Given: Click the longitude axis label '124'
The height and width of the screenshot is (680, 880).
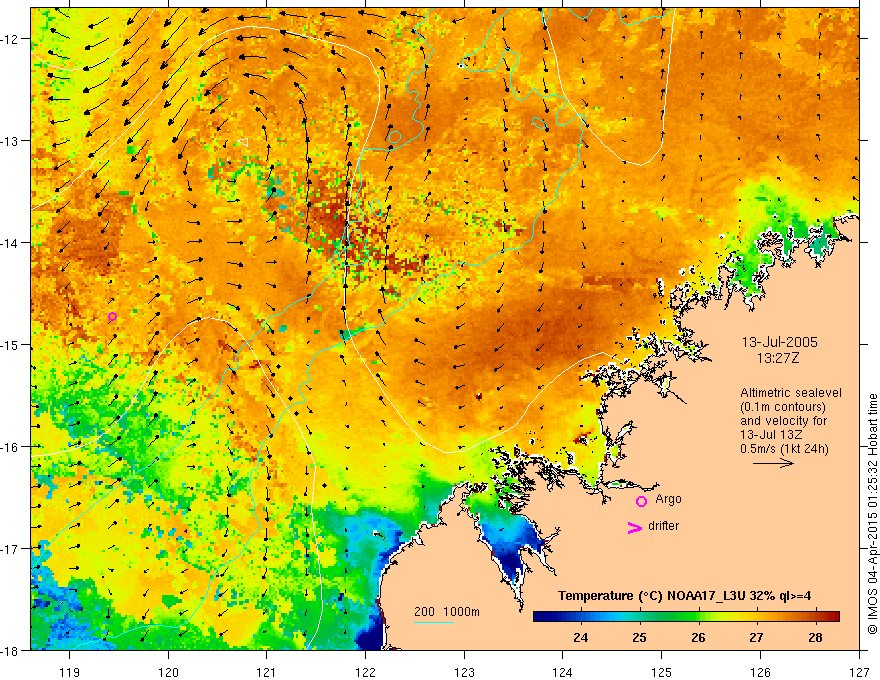Looking at the screenshot, I should [563, 672].
